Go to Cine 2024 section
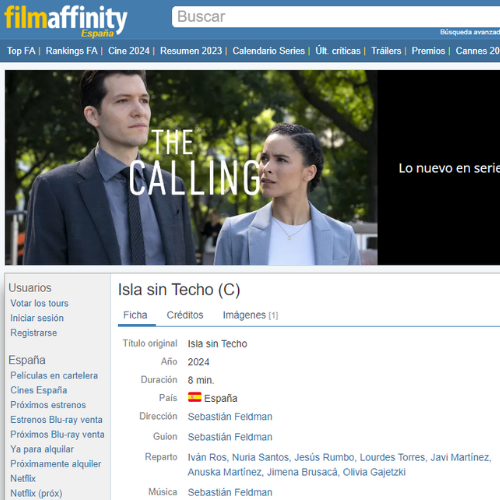The width and height of the screenshot is (500, 500). click(x=129, y=51)
